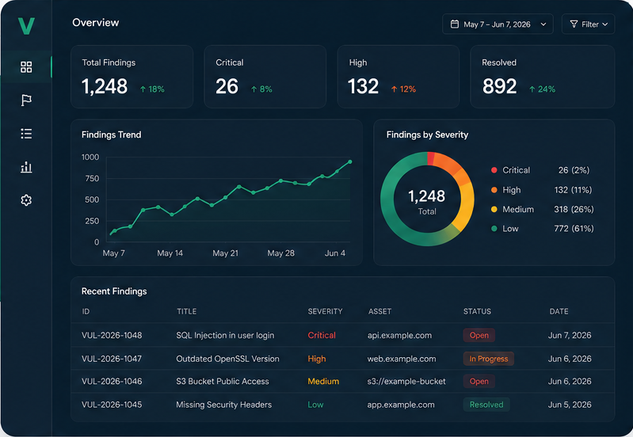Open finding VUL-2026-1048
Screen dimensions: 633x437
(x=112, y=335)
